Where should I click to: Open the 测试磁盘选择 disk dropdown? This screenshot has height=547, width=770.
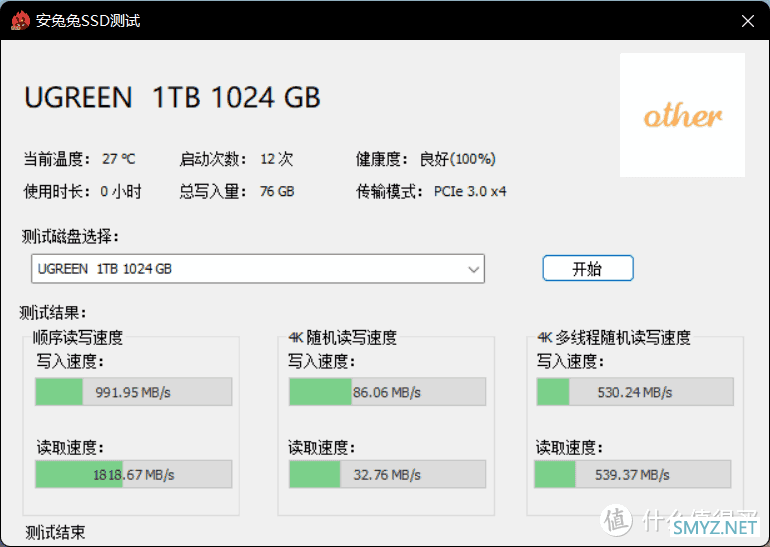[258, 269]
